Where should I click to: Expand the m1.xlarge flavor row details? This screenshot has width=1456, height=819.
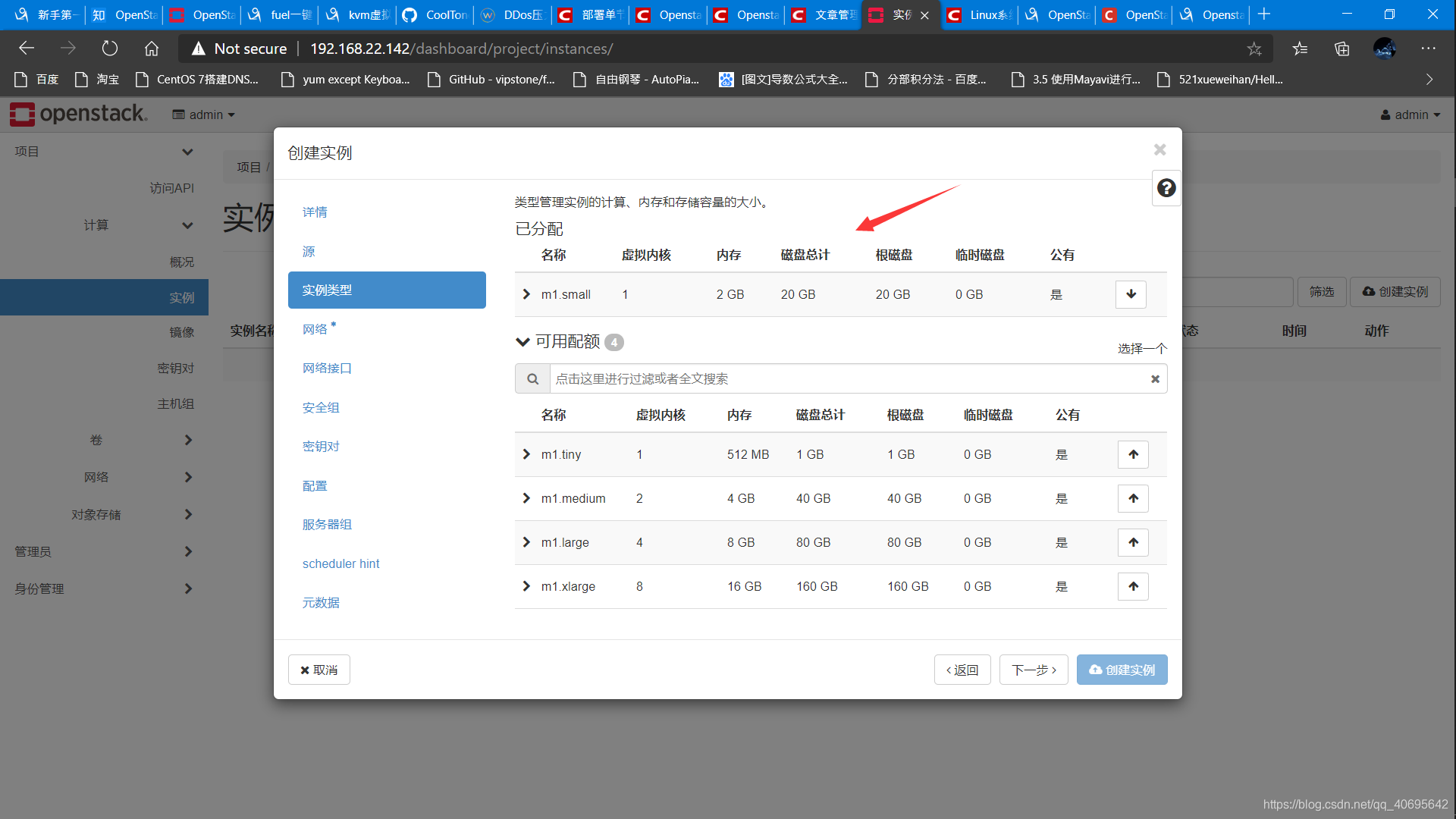[x=526, y=586]
